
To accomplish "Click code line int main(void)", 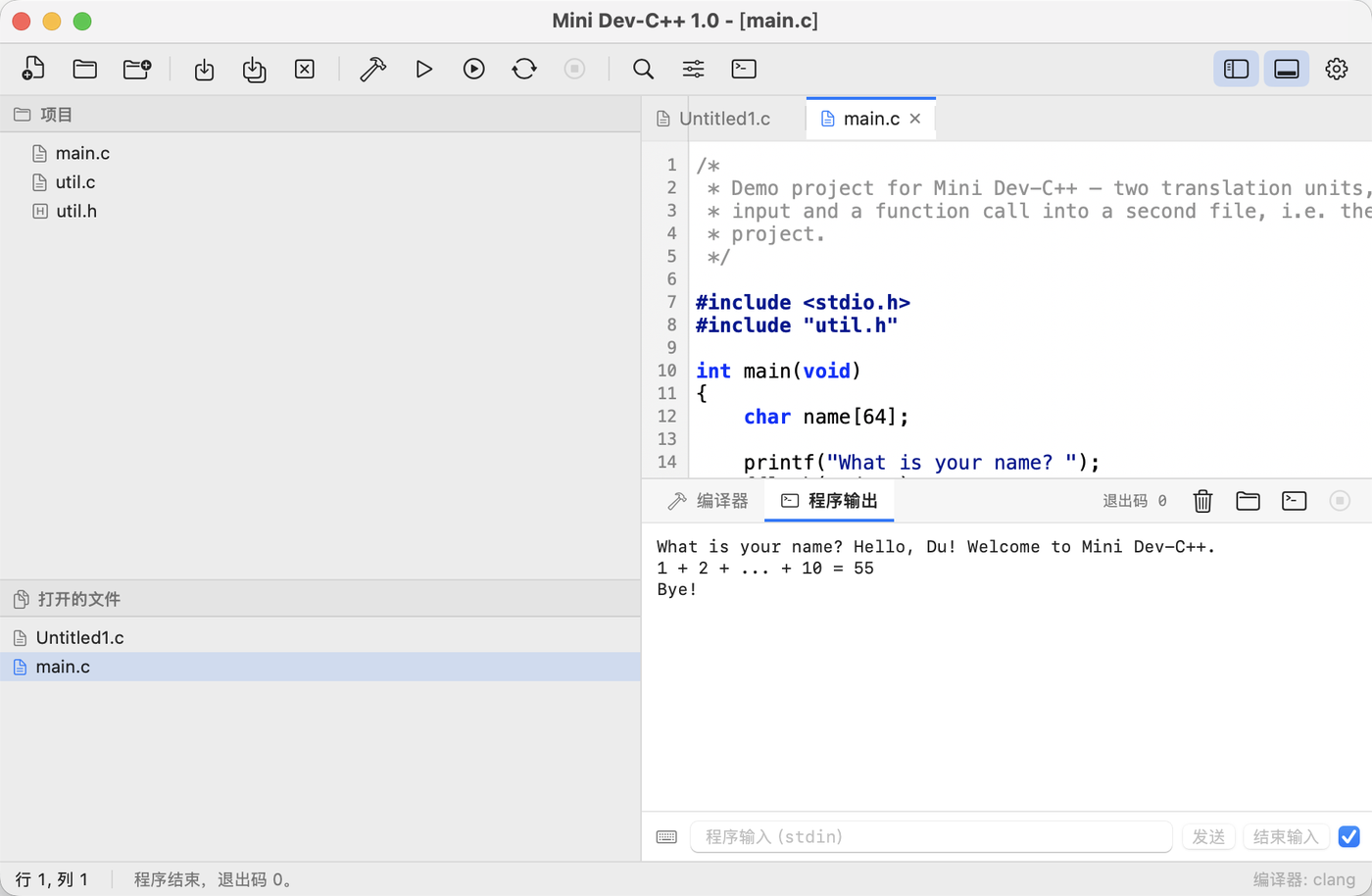I will (x=778, y=371).
